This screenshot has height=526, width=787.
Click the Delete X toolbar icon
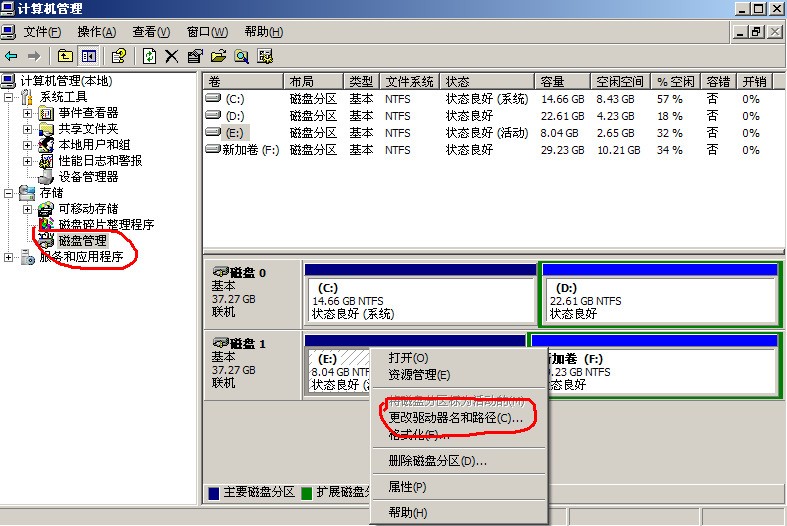coord(172,56)
